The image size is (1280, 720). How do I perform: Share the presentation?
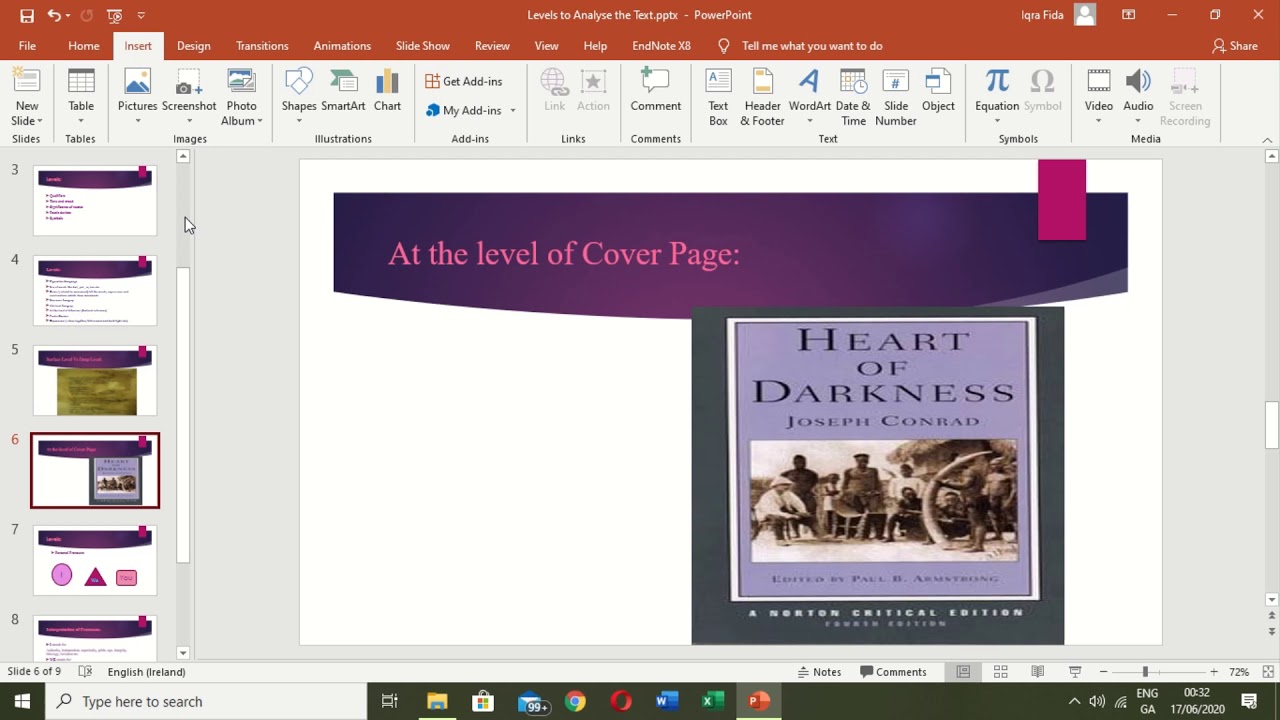pos(1235,46)
